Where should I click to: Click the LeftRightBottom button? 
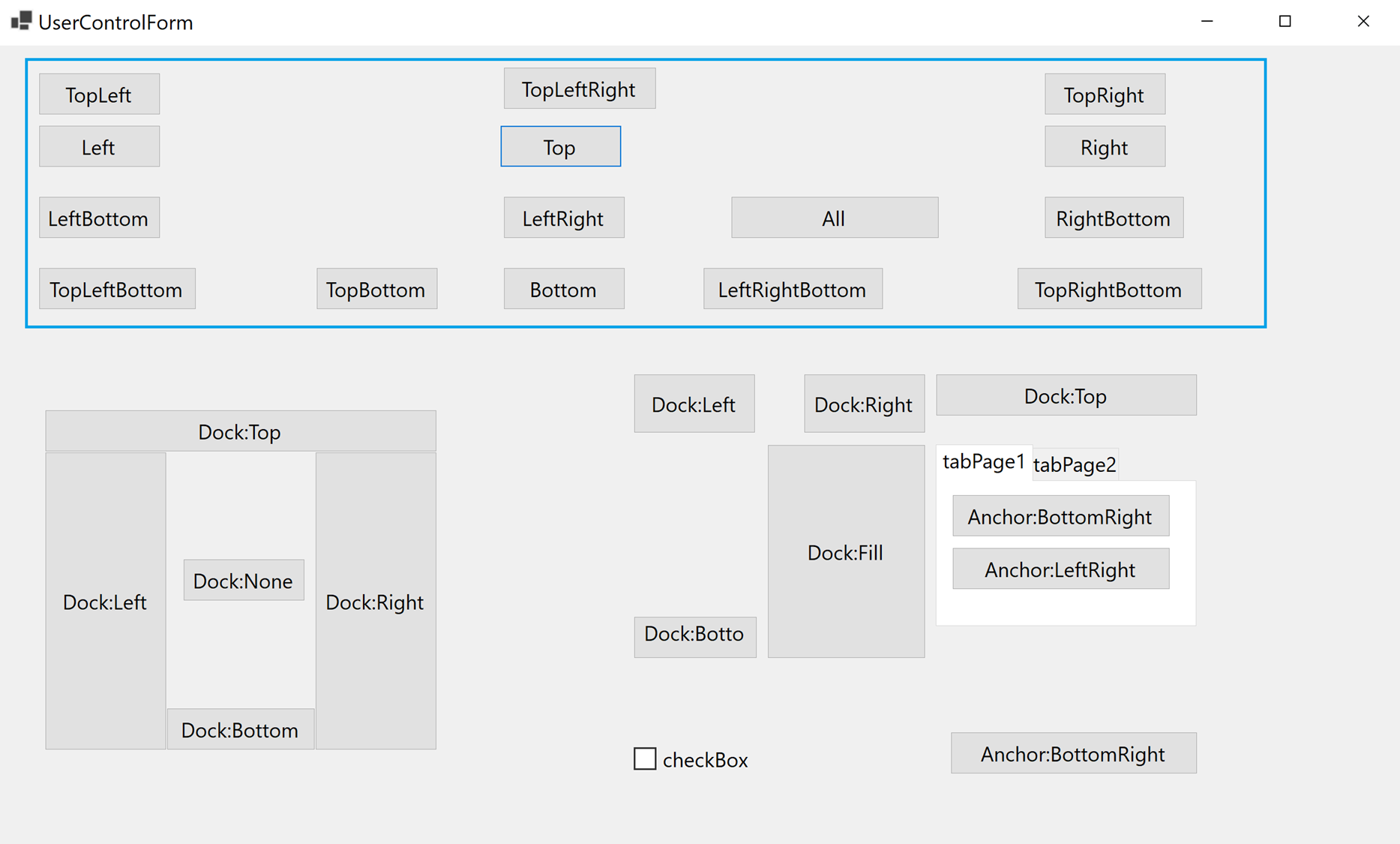(x=792, y=289)
